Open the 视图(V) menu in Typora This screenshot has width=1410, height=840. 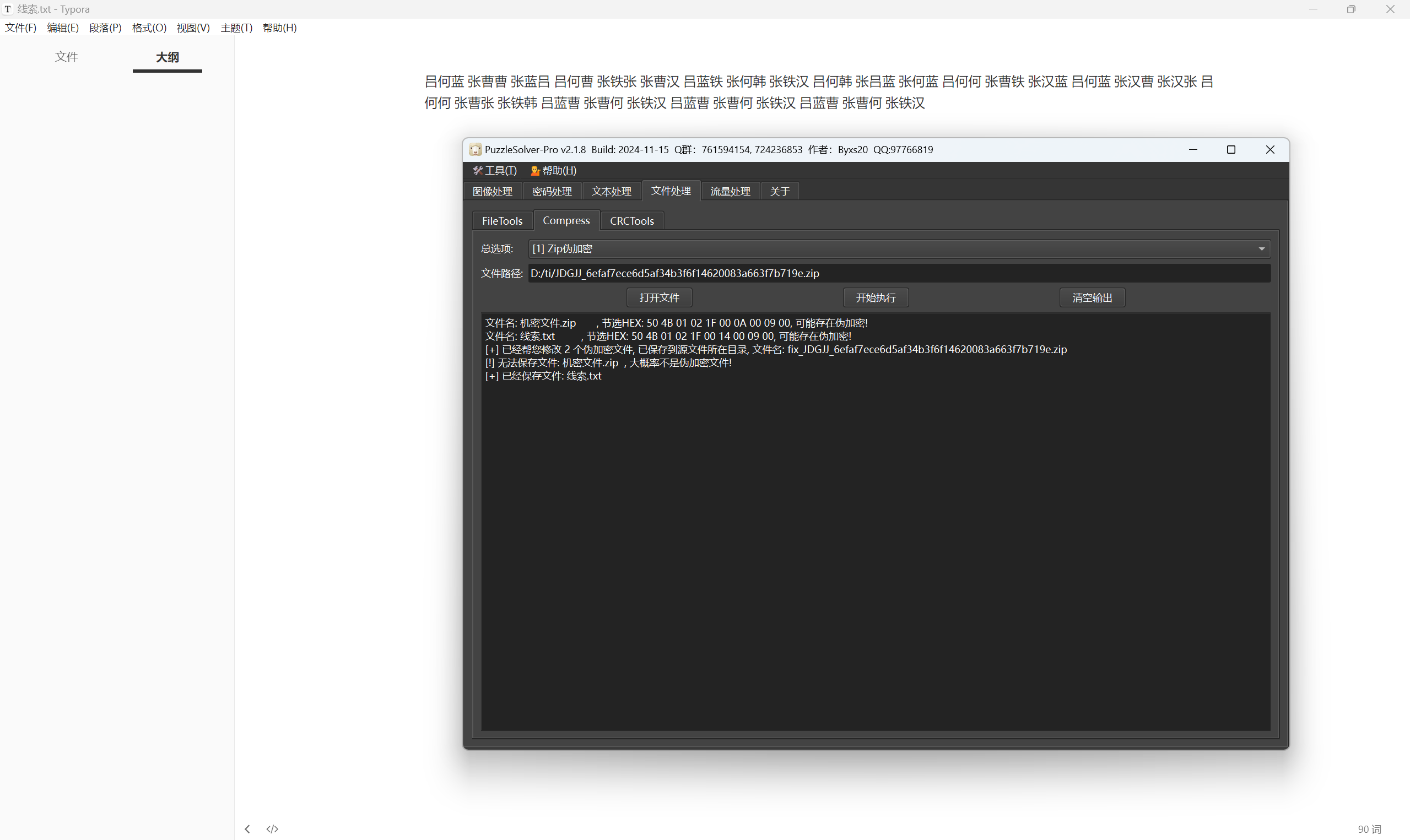(193, 28)
